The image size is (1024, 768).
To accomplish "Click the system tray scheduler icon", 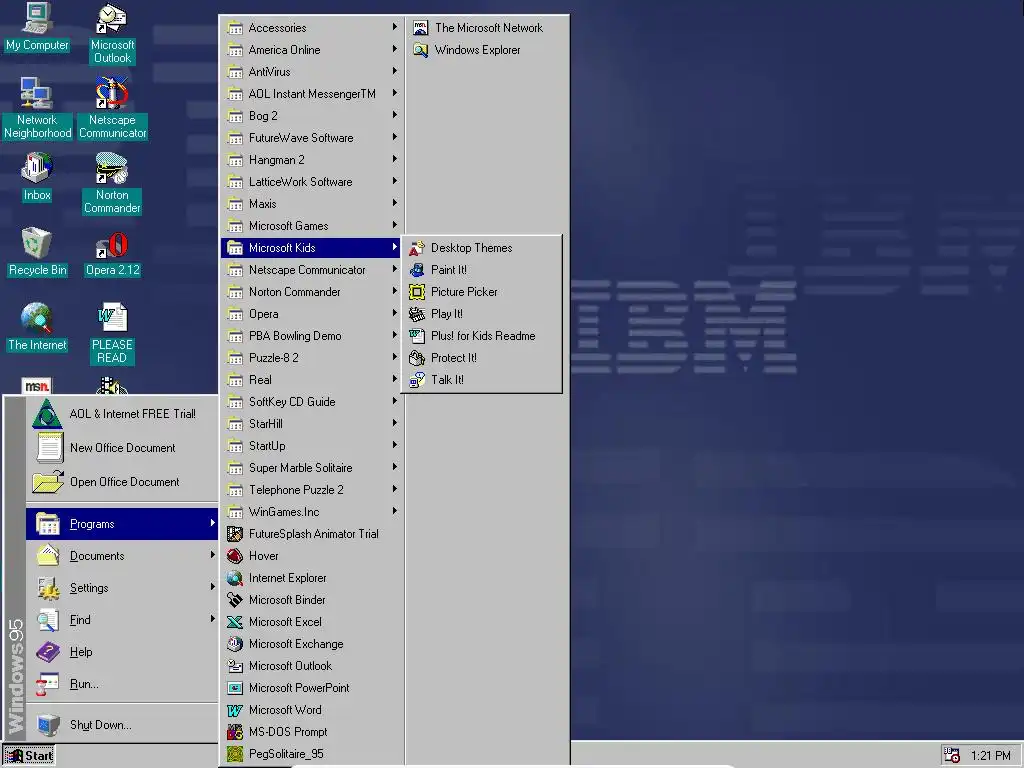I will tap(952, 755).
